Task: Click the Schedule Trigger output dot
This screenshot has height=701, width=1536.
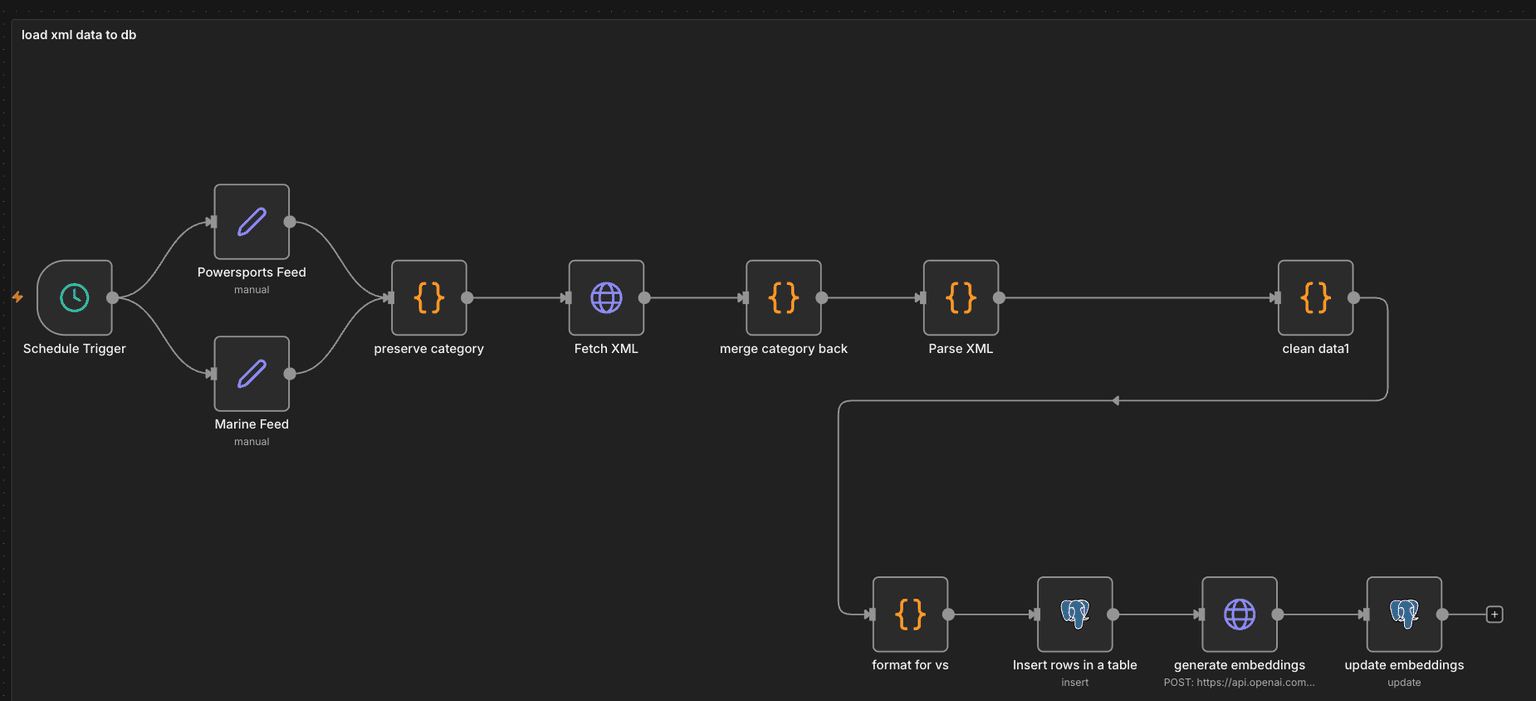Action: tap(114, 297)
